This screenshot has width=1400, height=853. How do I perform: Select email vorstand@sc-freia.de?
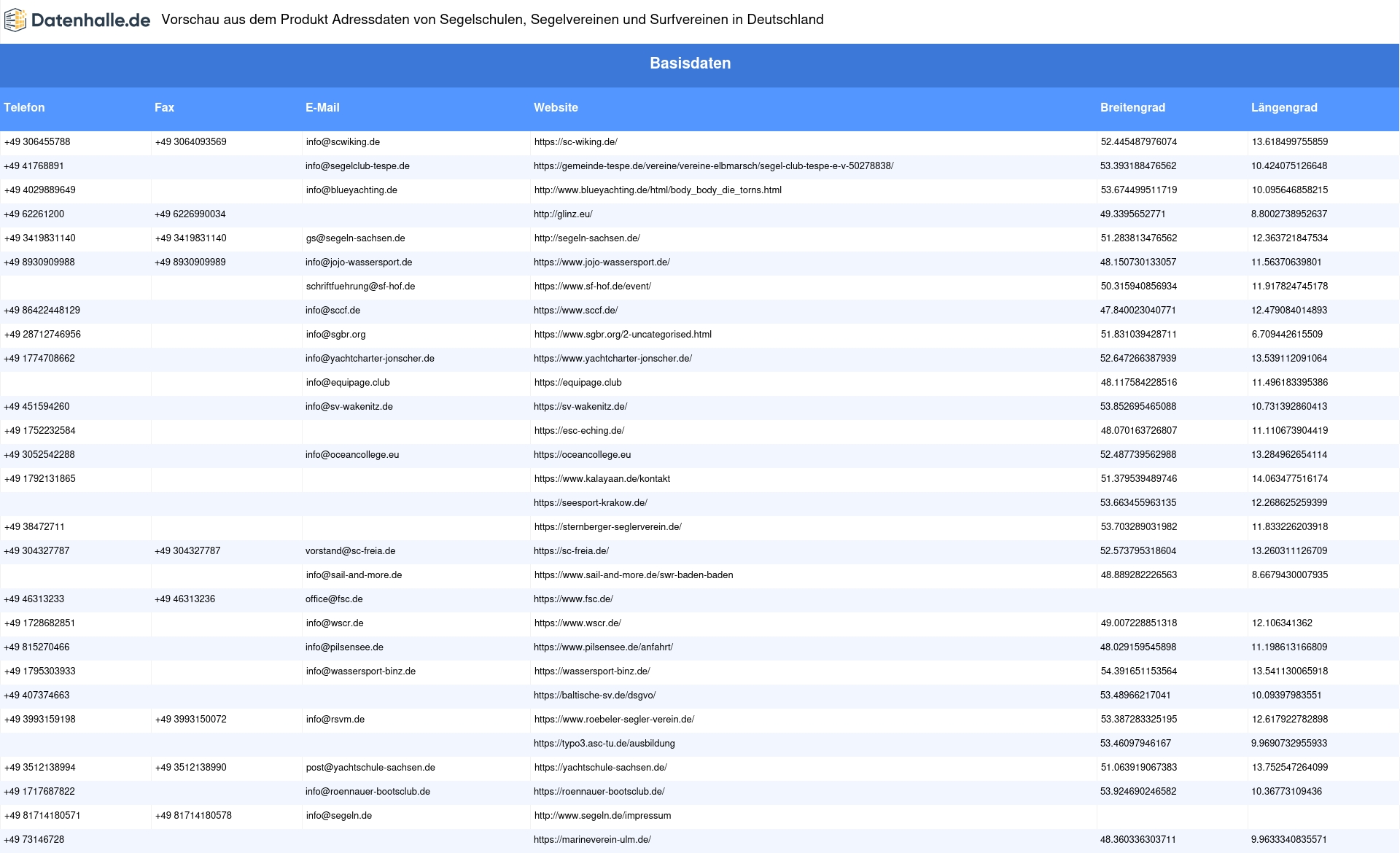(x=350, y=551)
